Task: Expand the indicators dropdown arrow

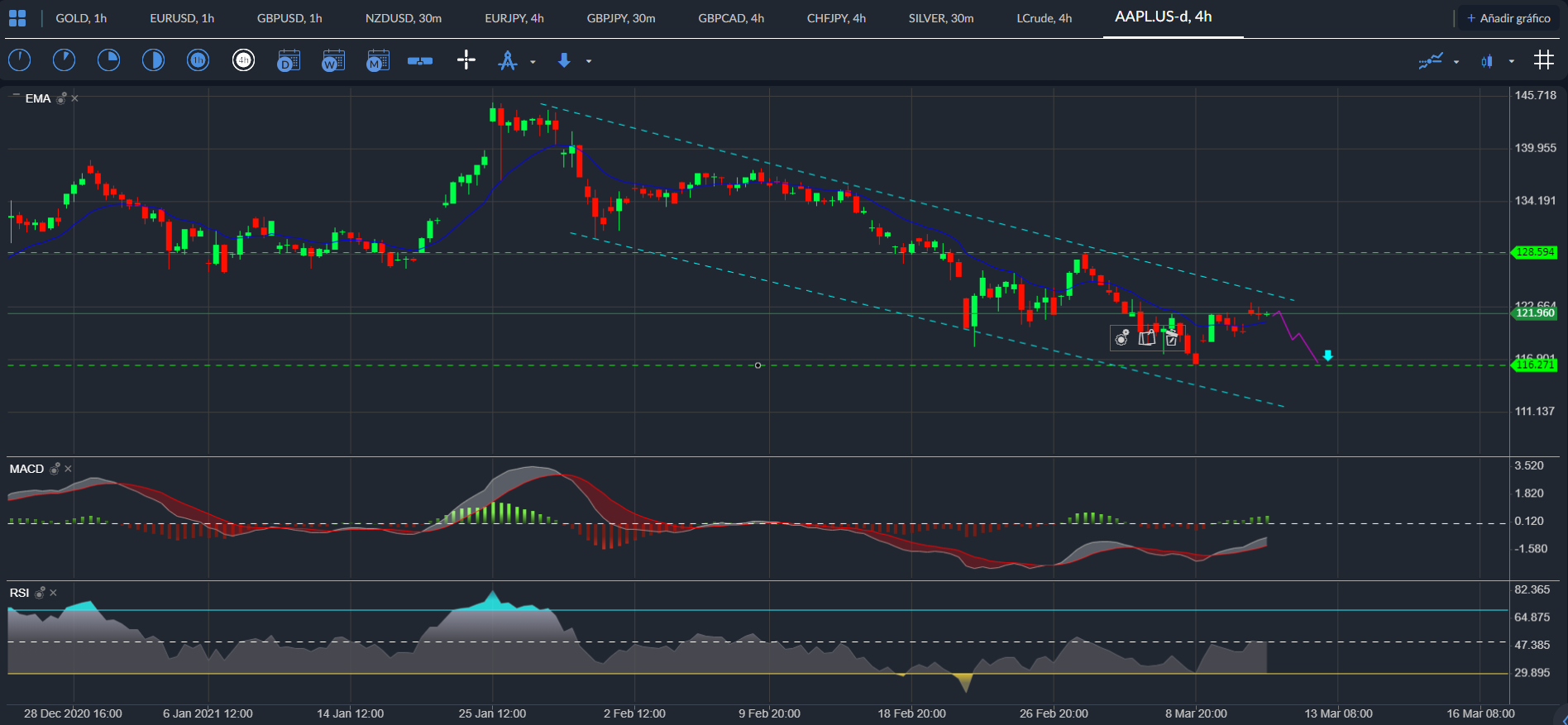Action: [1456, 62]
